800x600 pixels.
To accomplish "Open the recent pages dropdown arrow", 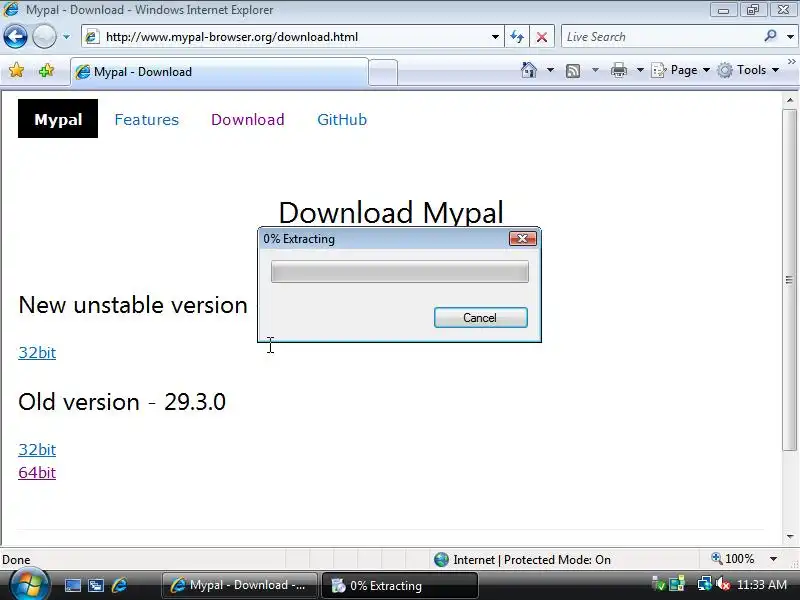I will coord(66,37).
